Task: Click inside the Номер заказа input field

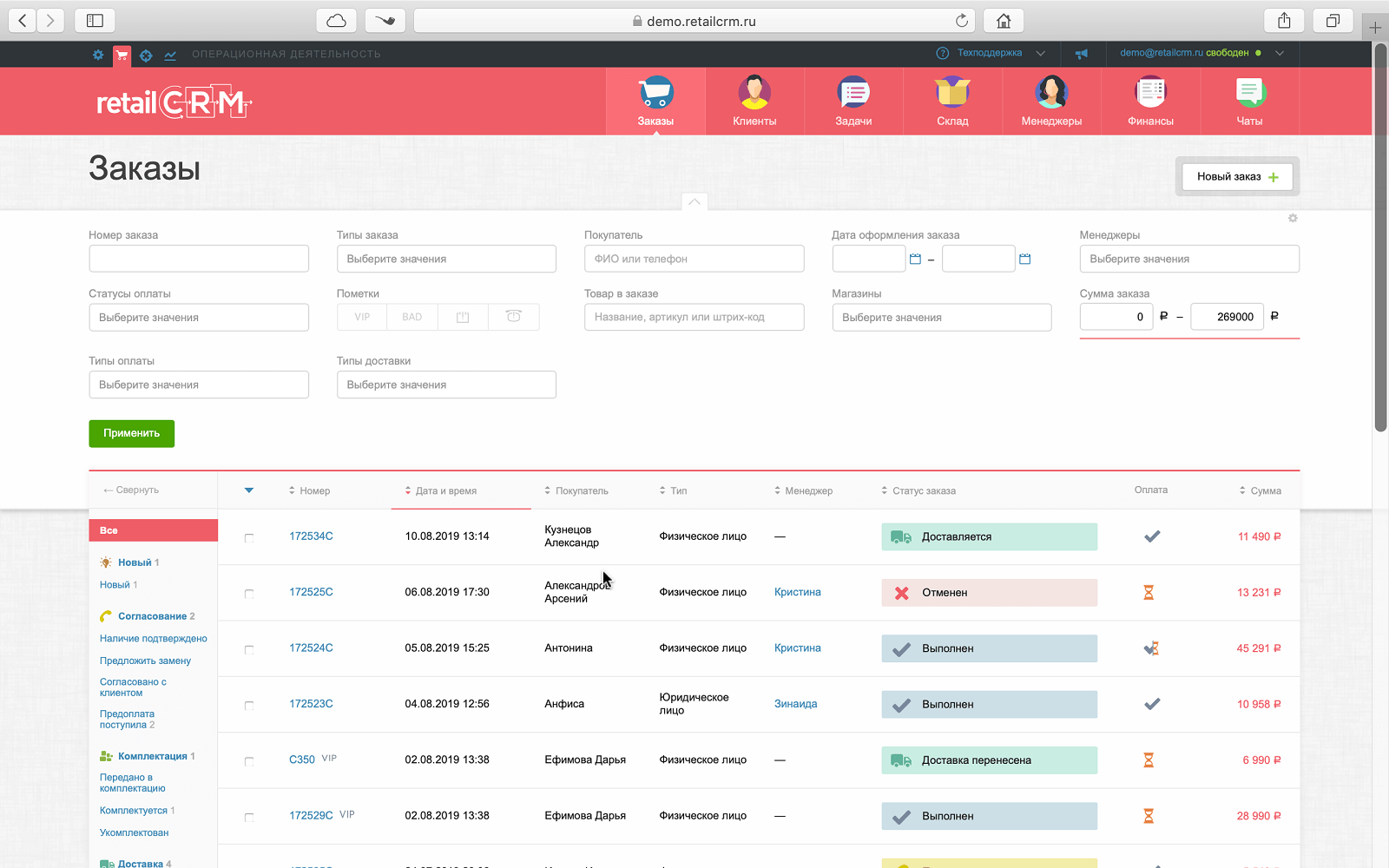Action: [199, 258]
